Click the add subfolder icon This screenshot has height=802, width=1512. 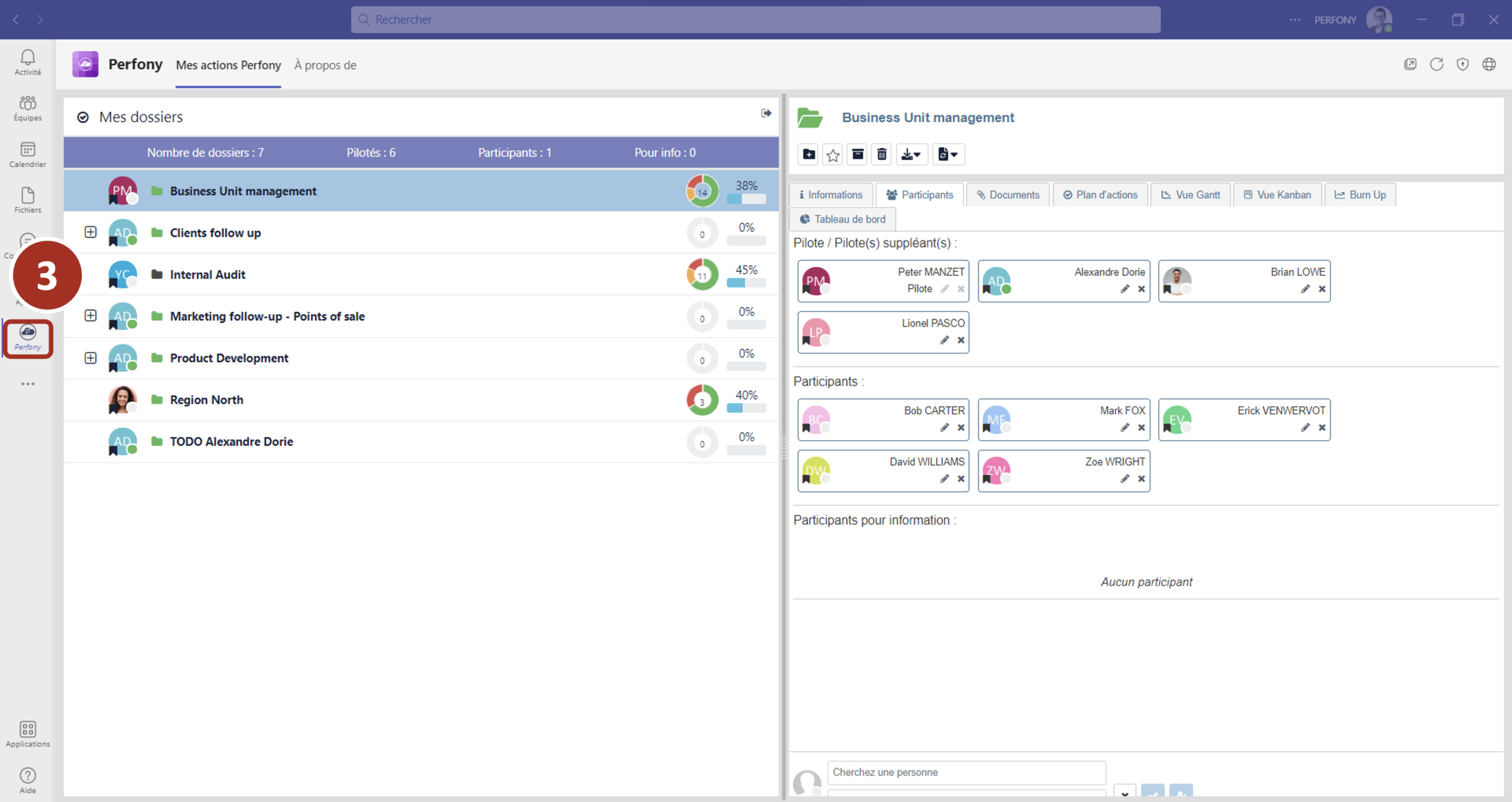(808, 154)
